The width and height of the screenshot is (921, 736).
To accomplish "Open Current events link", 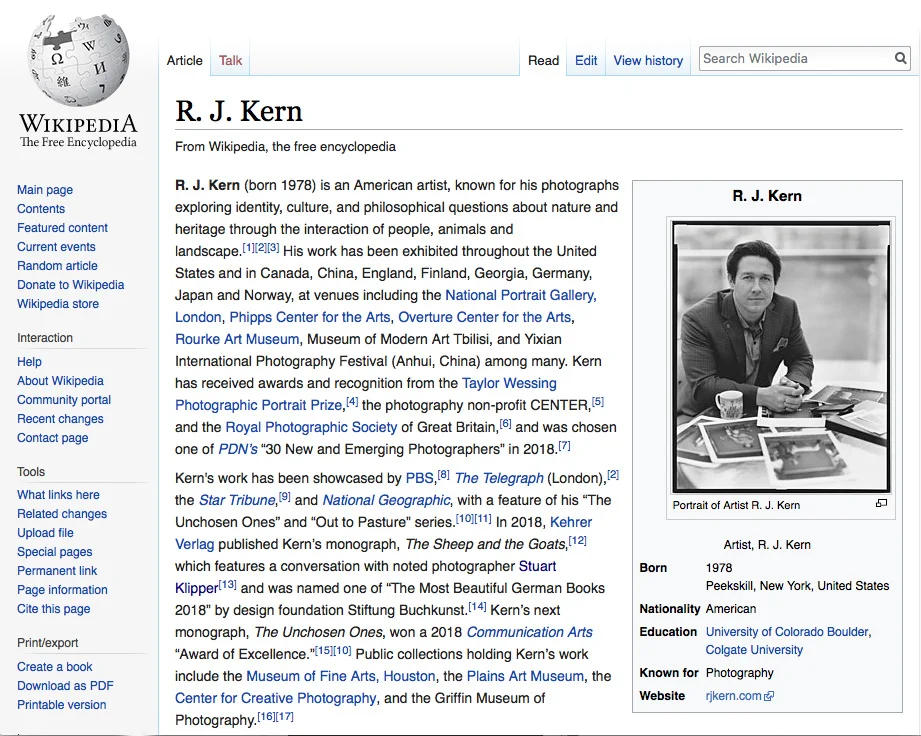I will pyautogui.click(x=56, y=247).
